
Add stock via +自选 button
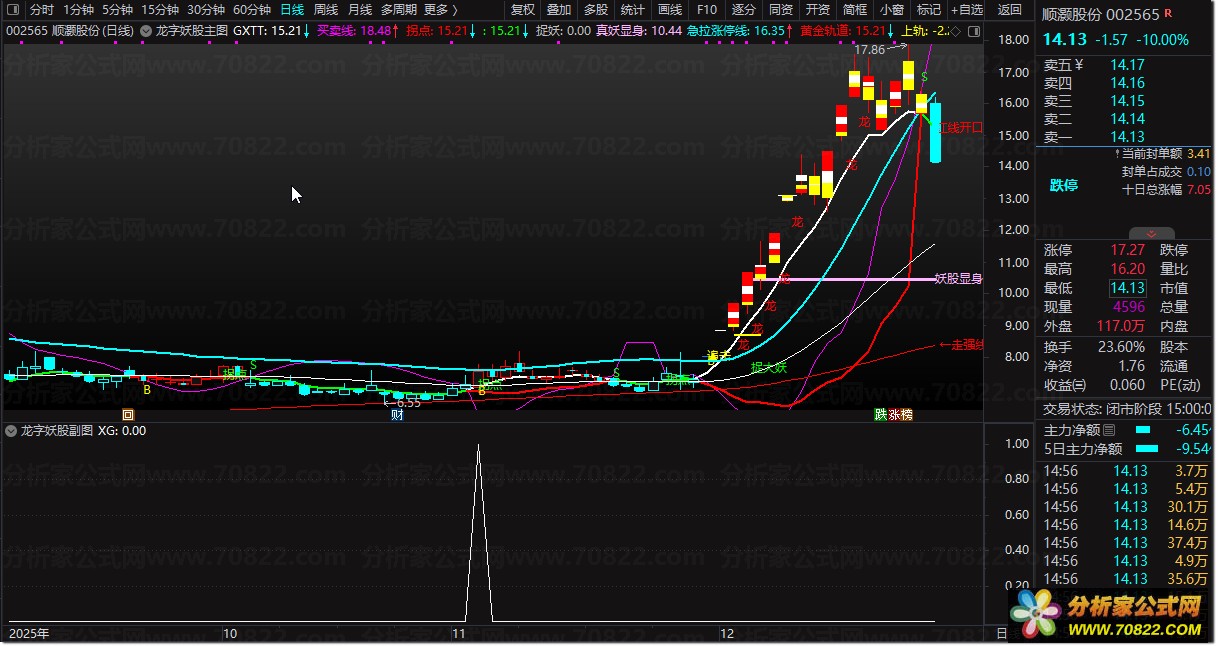tap(967, 10)
